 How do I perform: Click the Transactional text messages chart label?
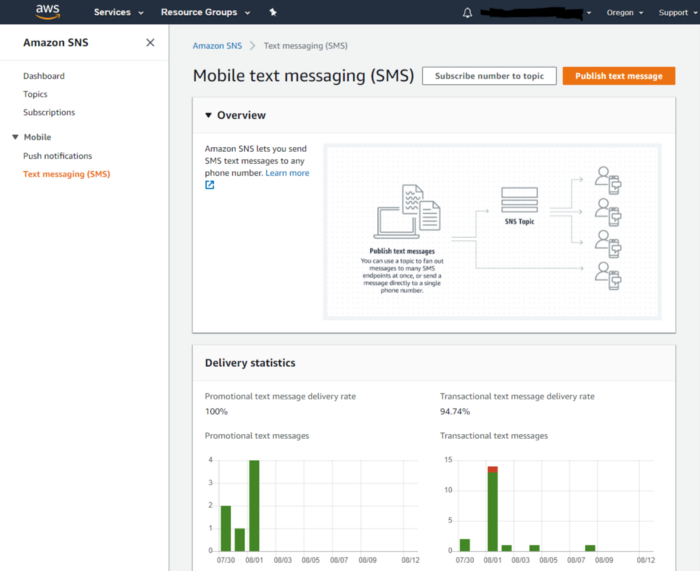coord(494,436)
